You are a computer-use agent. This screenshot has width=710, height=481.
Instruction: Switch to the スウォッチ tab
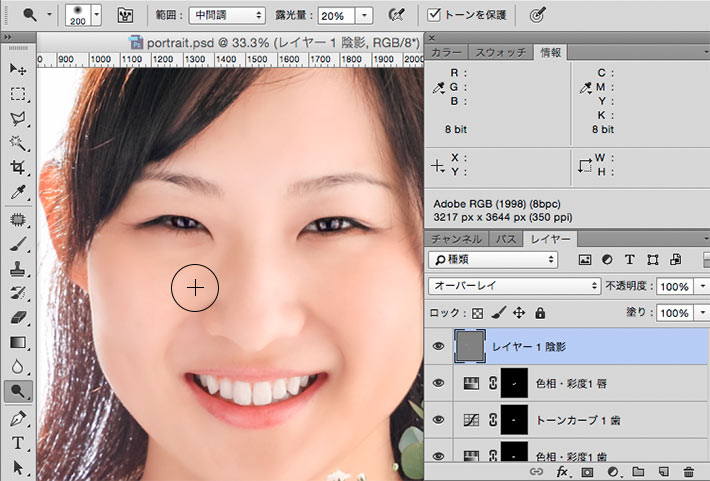(x=502, y=52)
